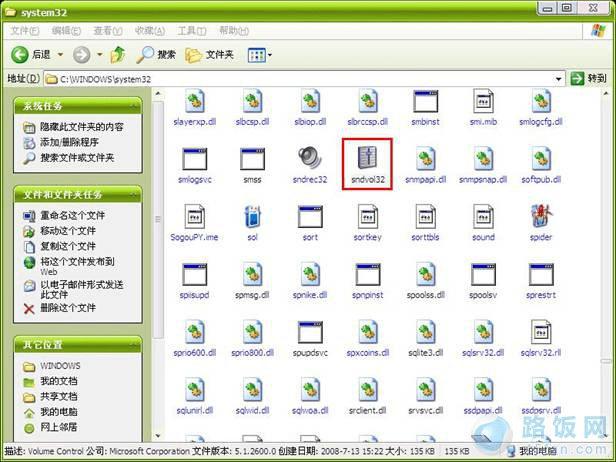The width and height of the screenshot is (616, 462).
Task: Collapse the 系统任务 panel
Action: click(134, 106)
